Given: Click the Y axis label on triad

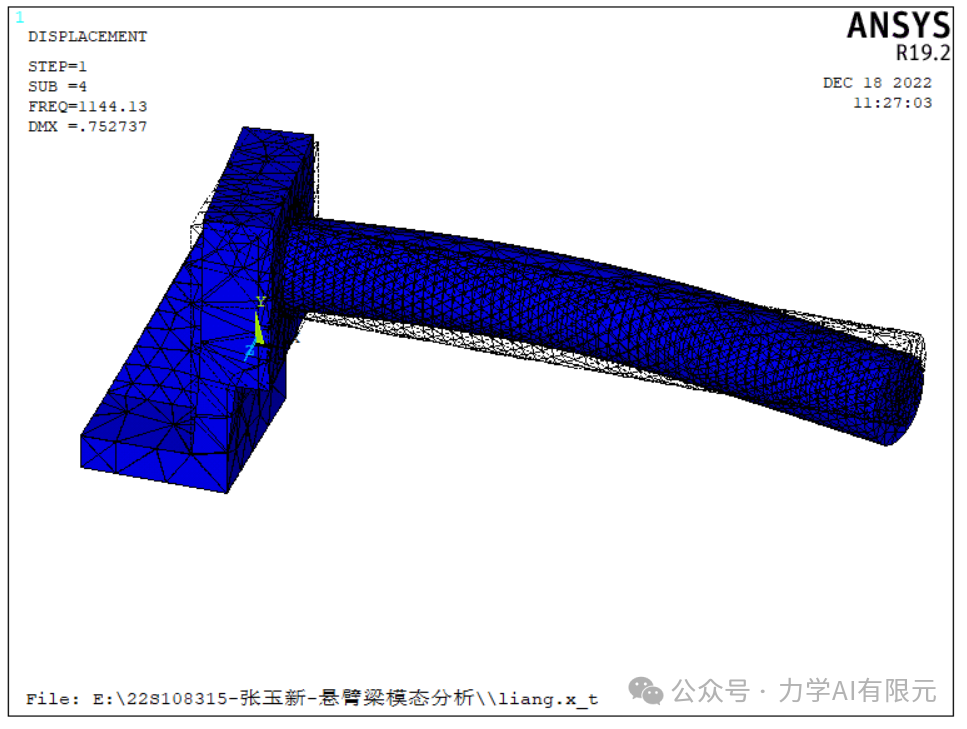Looking at the screenshot, I should point(261,302).
